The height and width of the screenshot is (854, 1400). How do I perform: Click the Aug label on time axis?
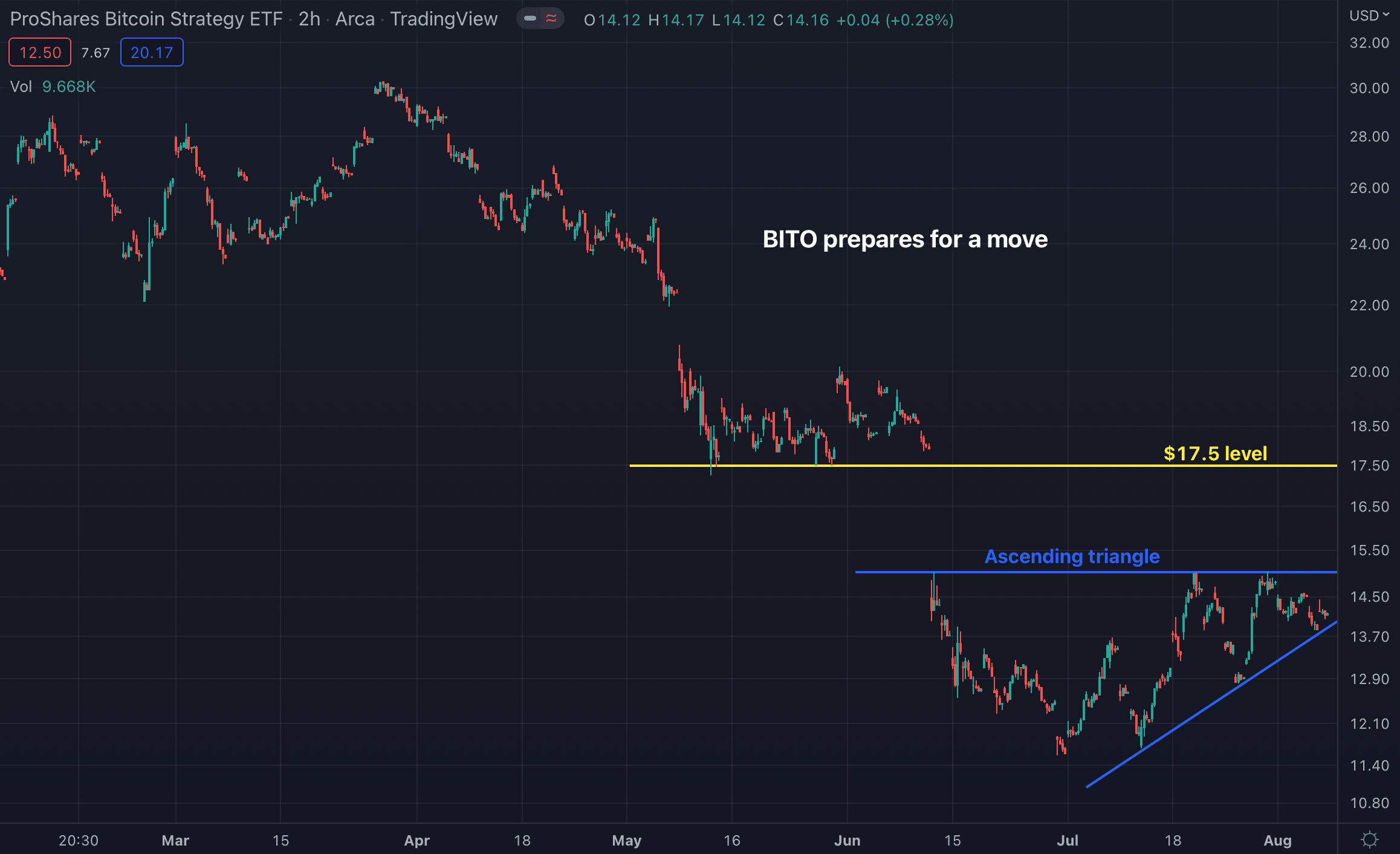tap(1277, 840)
